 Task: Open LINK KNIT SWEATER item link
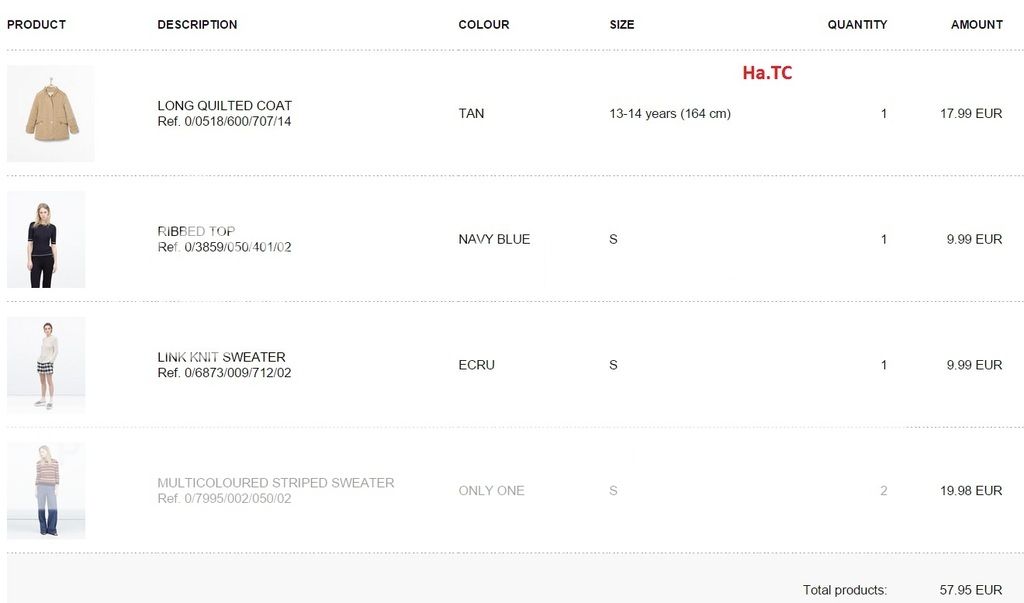tap(221, 357)
